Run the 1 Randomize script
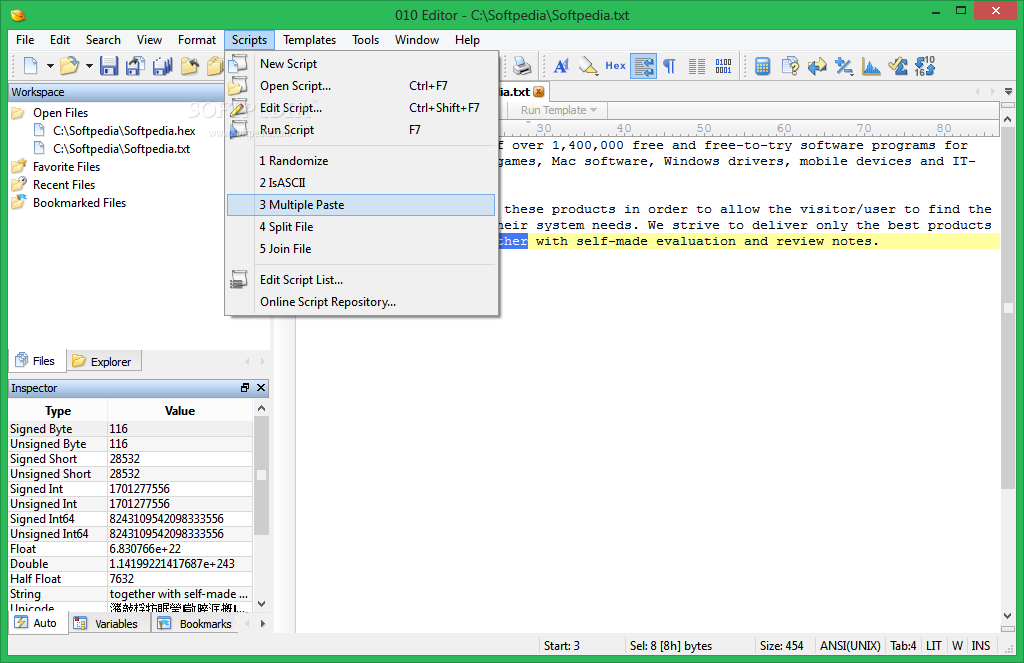This screenshot has width=1024, height=663. click(x=361, y=161)
